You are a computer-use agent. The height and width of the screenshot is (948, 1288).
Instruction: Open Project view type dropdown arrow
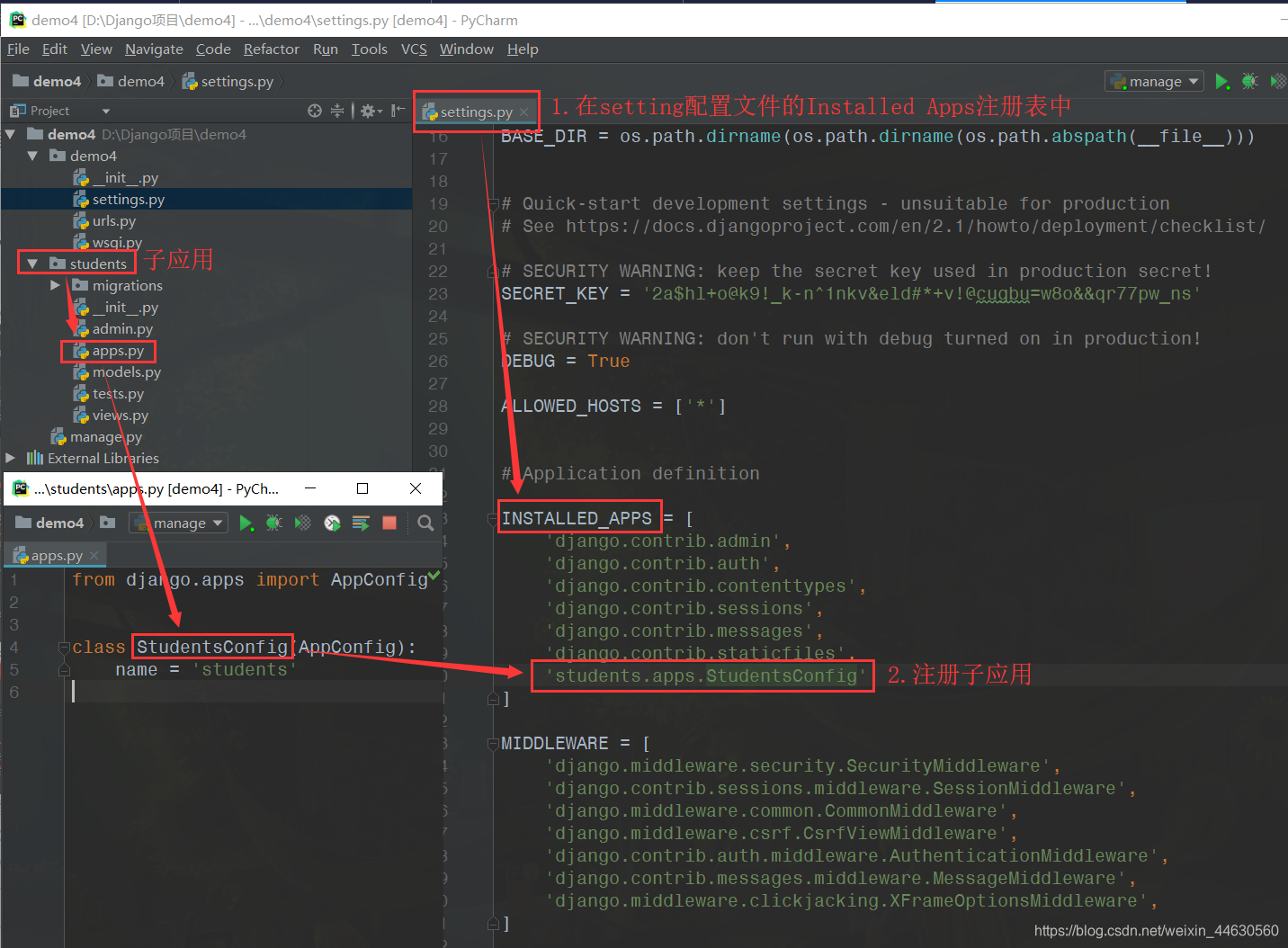(x=106, y=111)
